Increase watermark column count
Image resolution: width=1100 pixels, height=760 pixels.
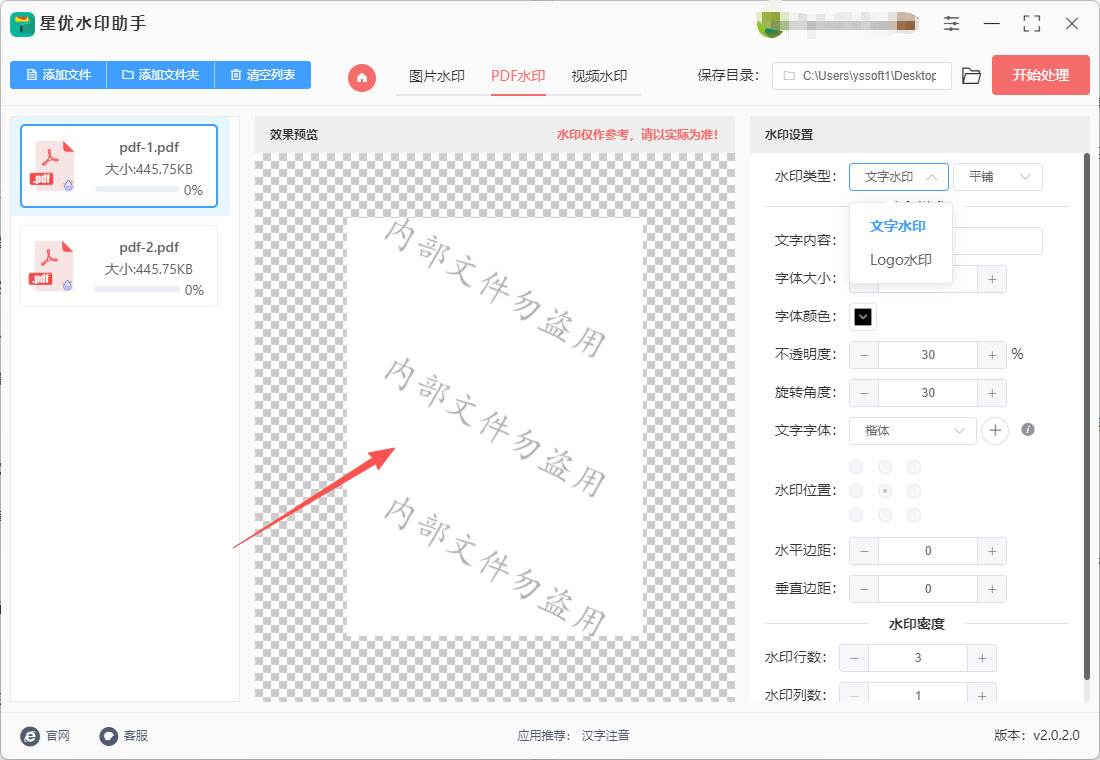tap(982, 695)
